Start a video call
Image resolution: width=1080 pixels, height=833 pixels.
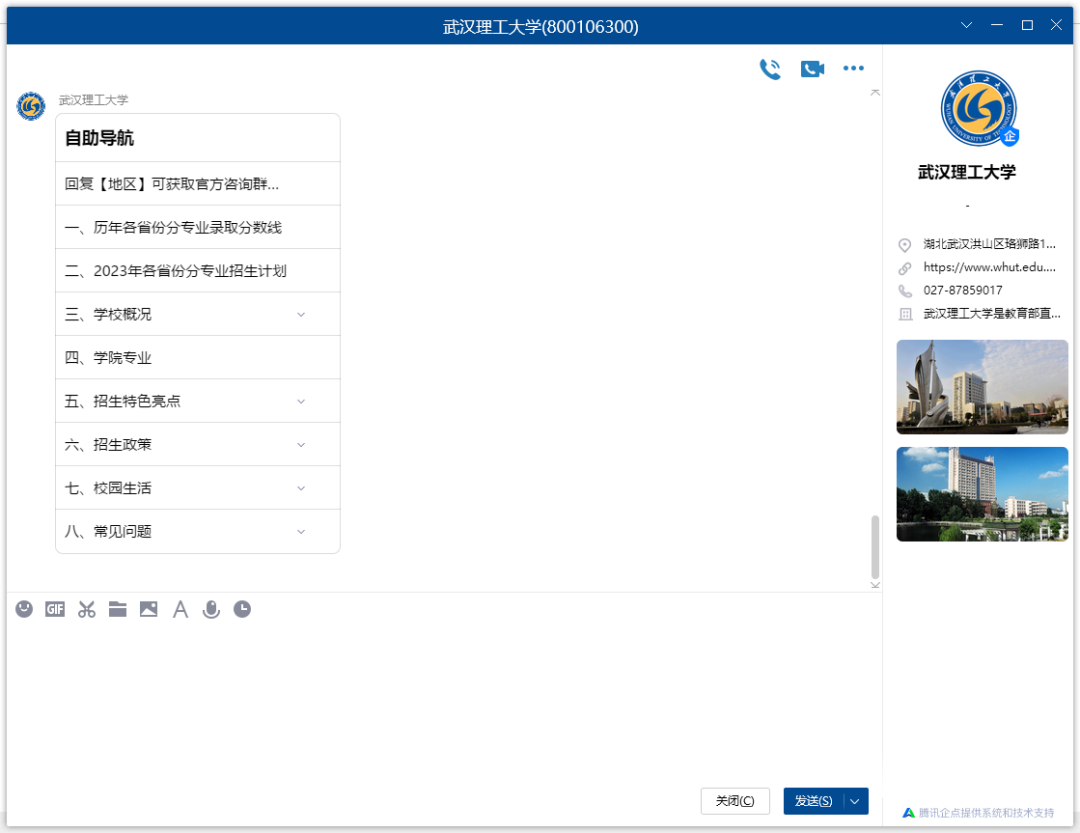[812, 69]
